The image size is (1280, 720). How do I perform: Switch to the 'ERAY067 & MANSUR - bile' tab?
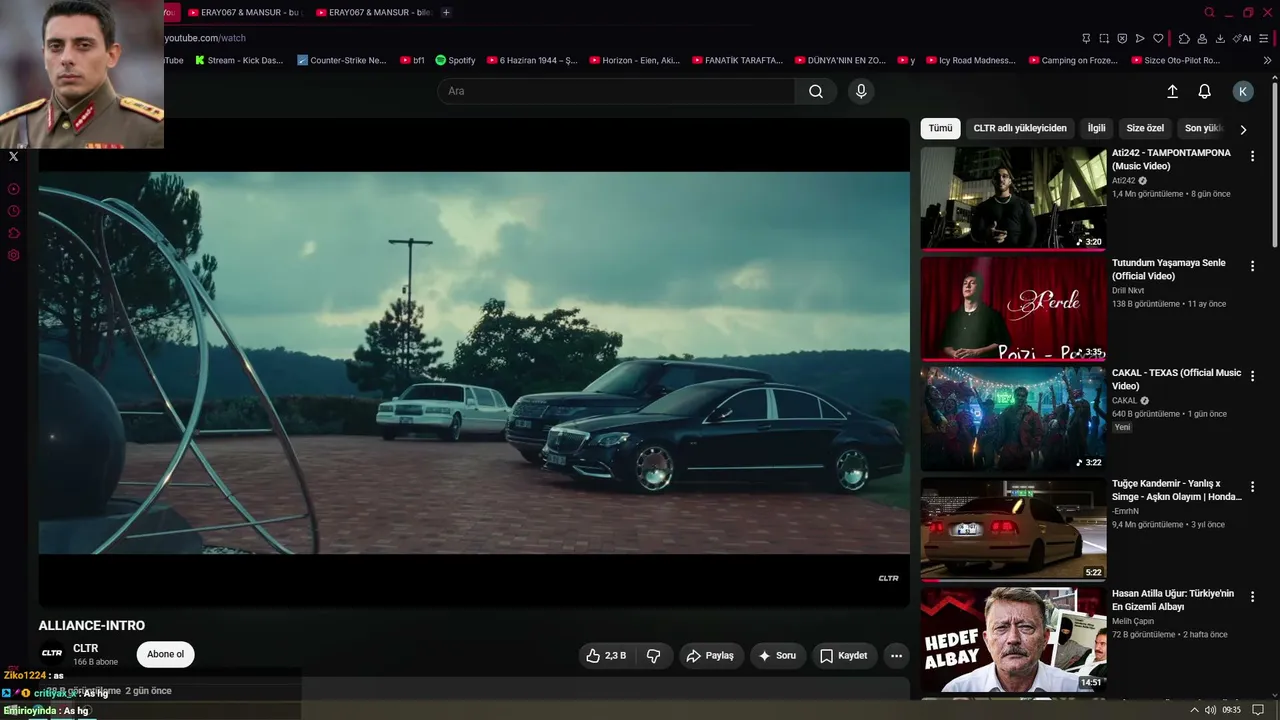[x=373, y=12]
